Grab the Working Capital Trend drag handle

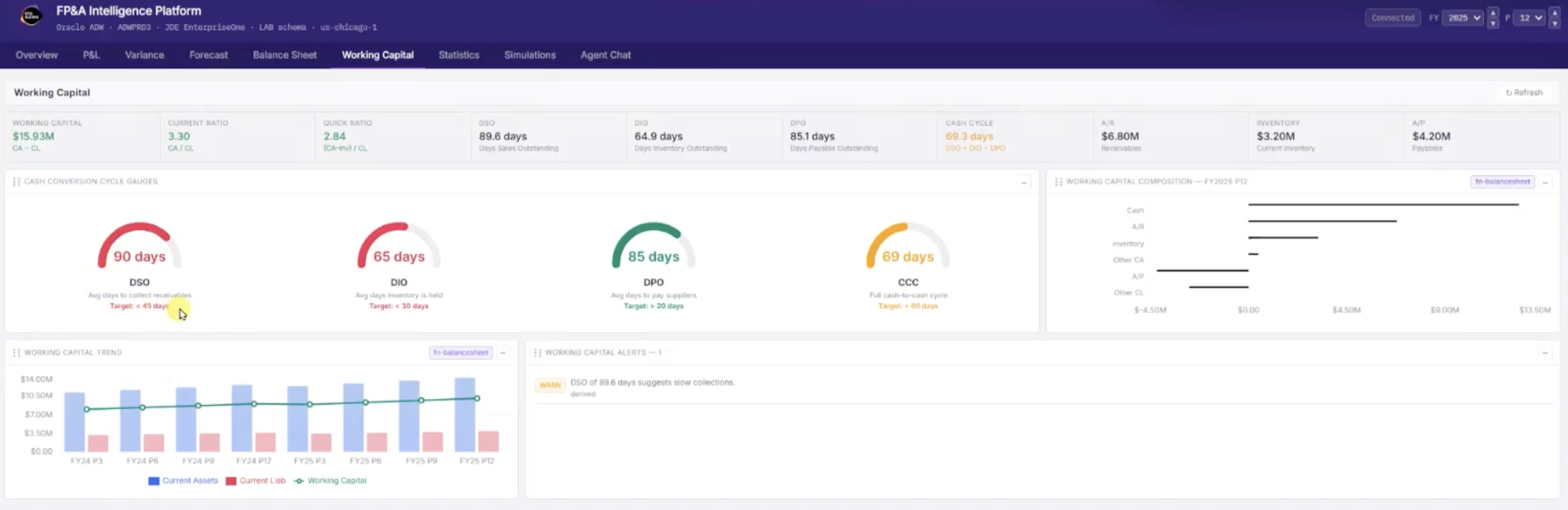16,353
